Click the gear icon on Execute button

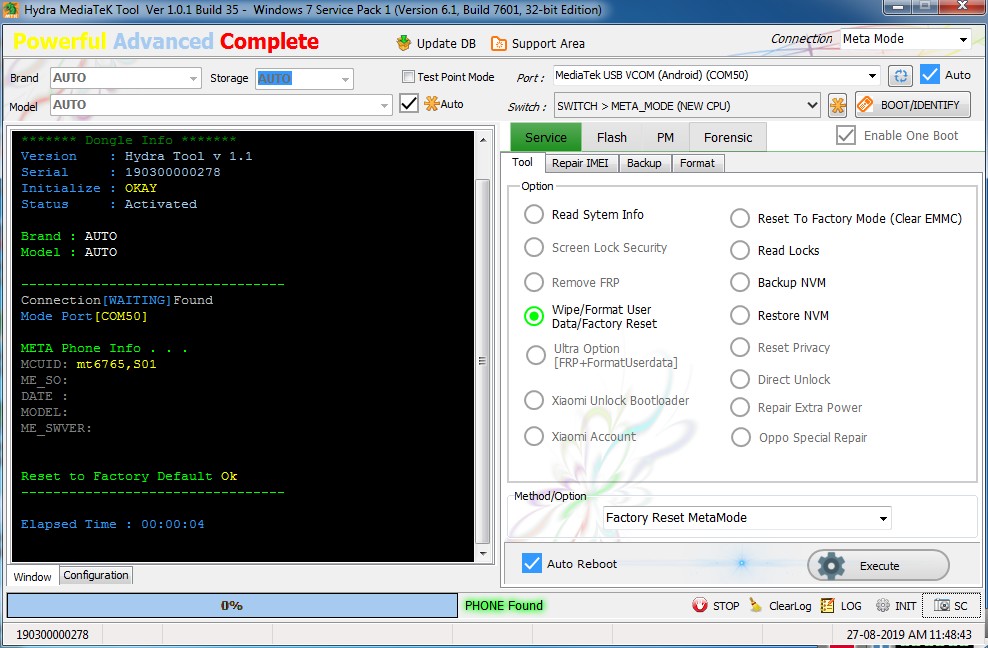(x=831, y=565)
